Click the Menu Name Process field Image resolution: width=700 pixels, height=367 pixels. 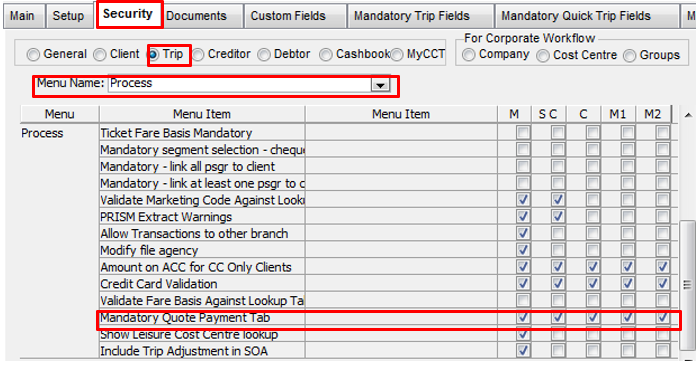pos(240,84)
